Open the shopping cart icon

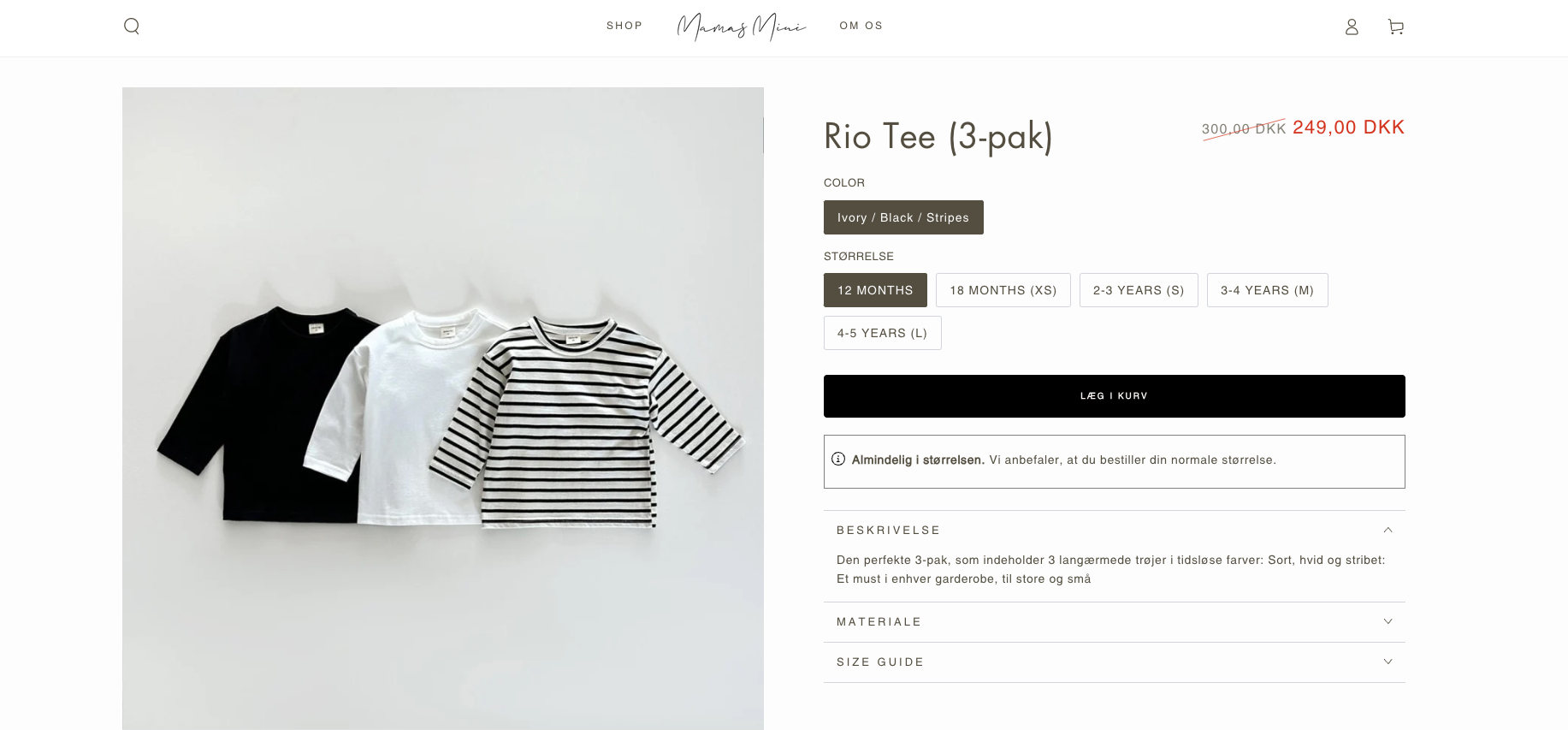[x=1395, y=27]
